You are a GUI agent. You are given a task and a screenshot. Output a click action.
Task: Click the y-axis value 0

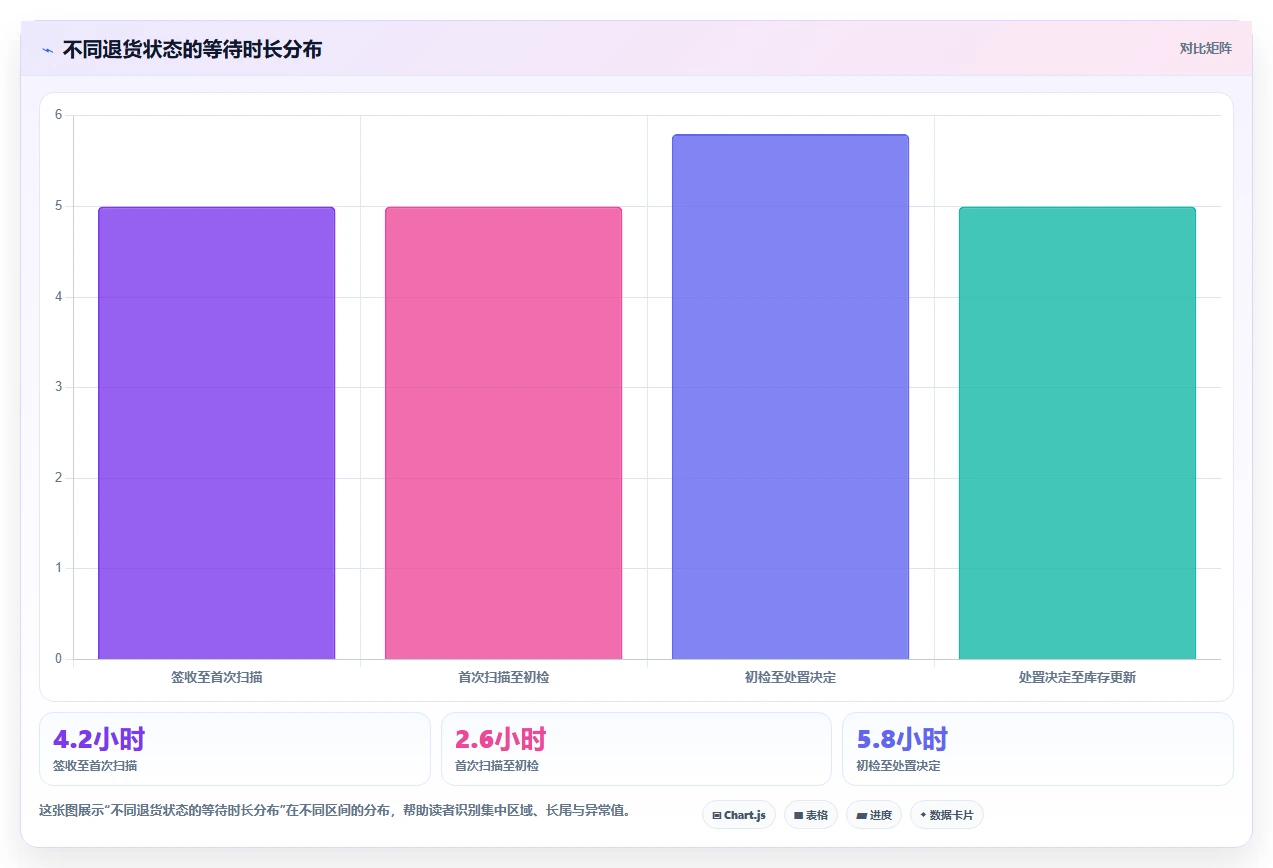58,659
